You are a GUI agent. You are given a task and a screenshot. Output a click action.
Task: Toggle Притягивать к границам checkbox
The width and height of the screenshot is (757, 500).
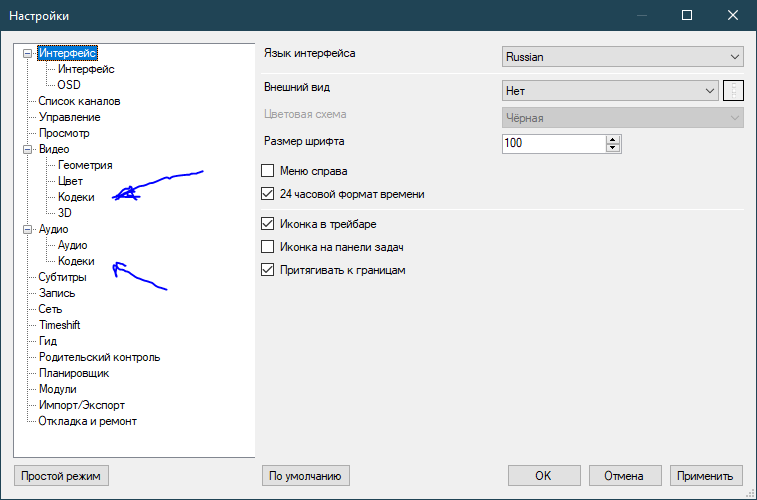coord(267,270)
